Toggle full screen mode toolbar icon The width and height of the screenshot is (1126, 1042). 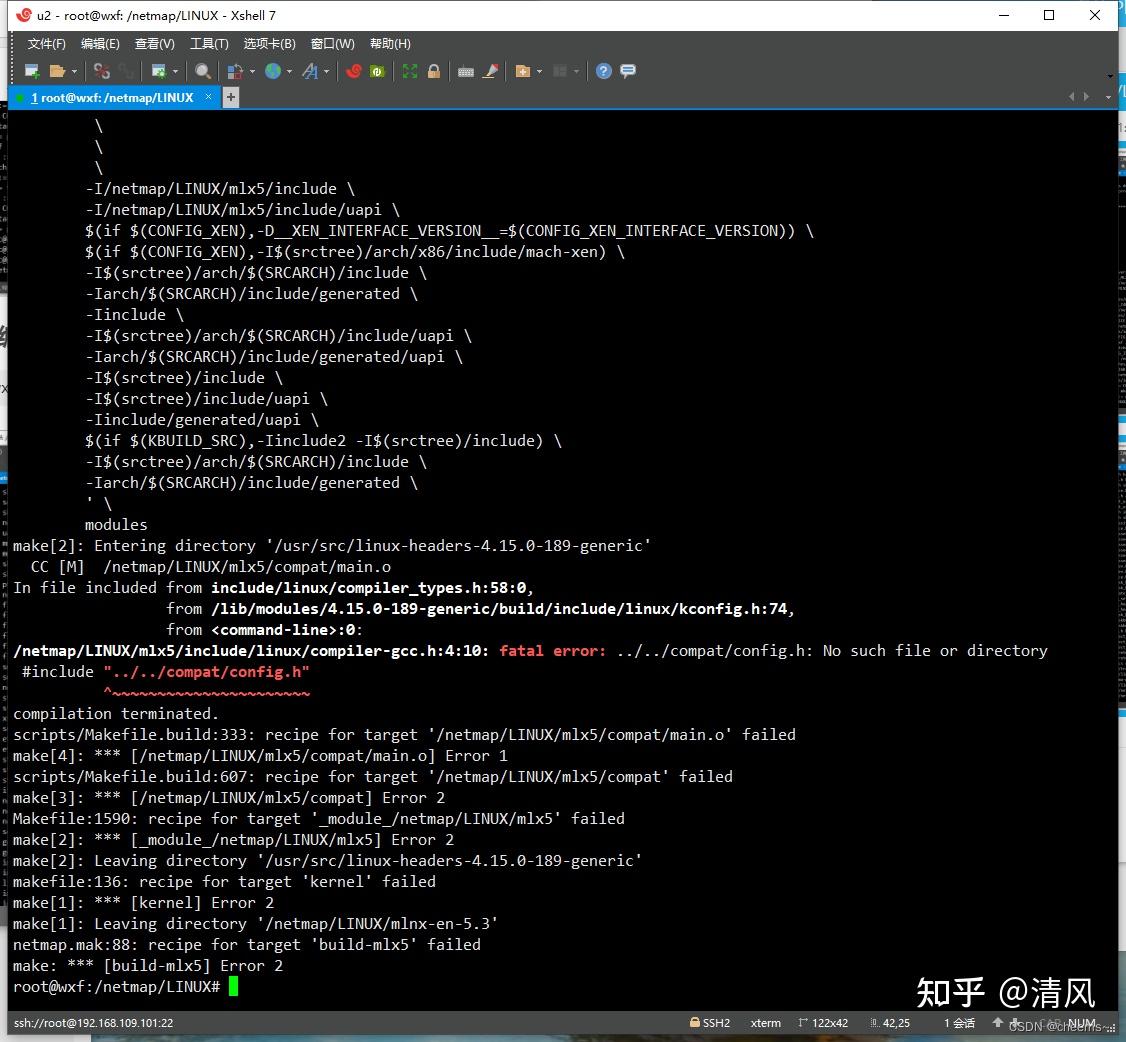(408, 71)
